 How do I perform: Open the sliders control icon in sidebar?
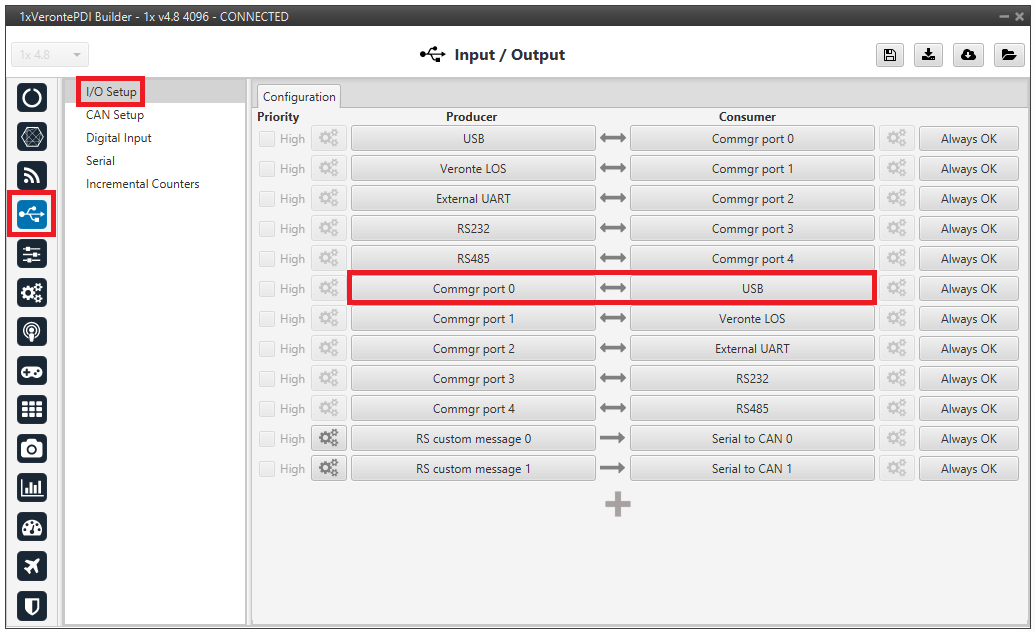(32, 254)
